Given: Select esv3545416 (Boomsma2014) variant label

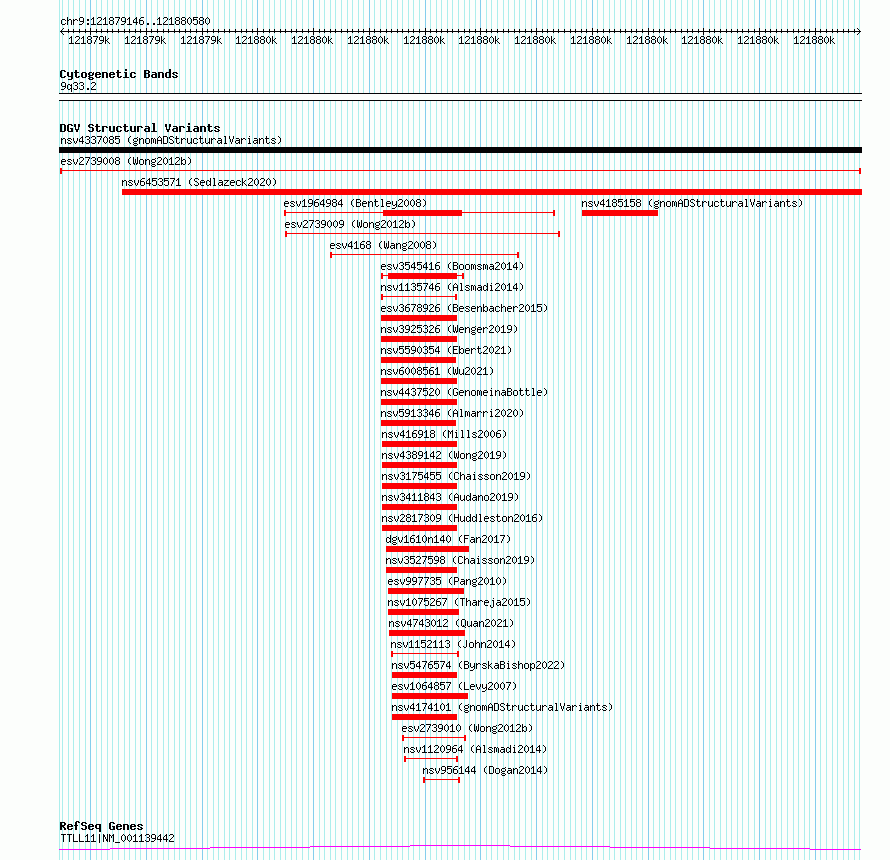Looking at the screenshot, I should (x=452, y=266).
